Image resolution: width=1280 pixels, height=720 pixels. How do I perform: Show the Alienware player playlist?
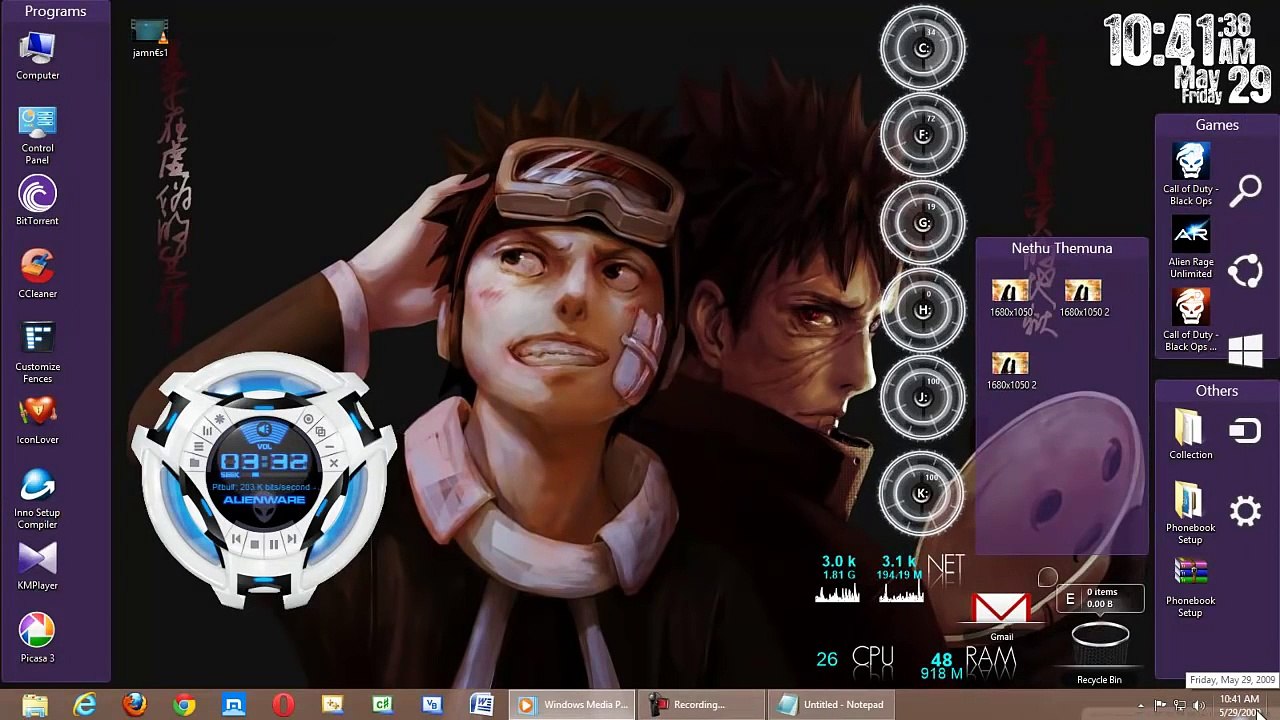(x=198, y=447)
